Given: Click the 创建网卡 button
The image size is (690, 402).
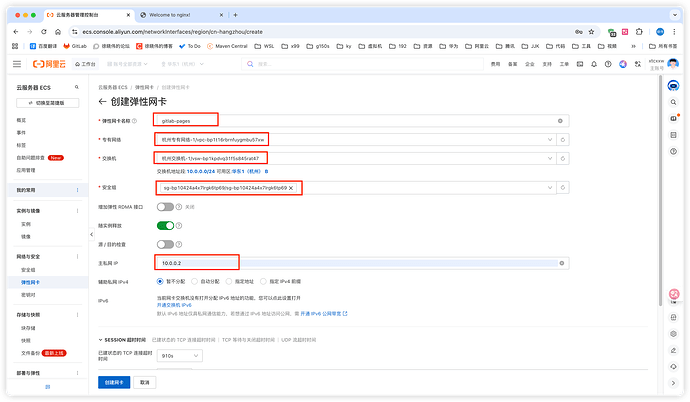Looking at the screenshot, I should [113, 382].
